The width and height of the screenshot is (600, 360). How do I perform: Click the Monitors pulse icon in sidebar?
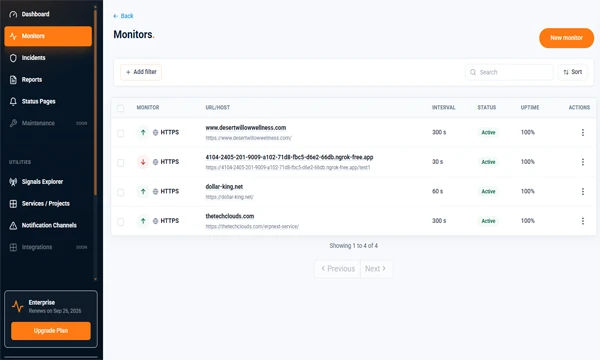pyautogui.click(x=13, y=36)
